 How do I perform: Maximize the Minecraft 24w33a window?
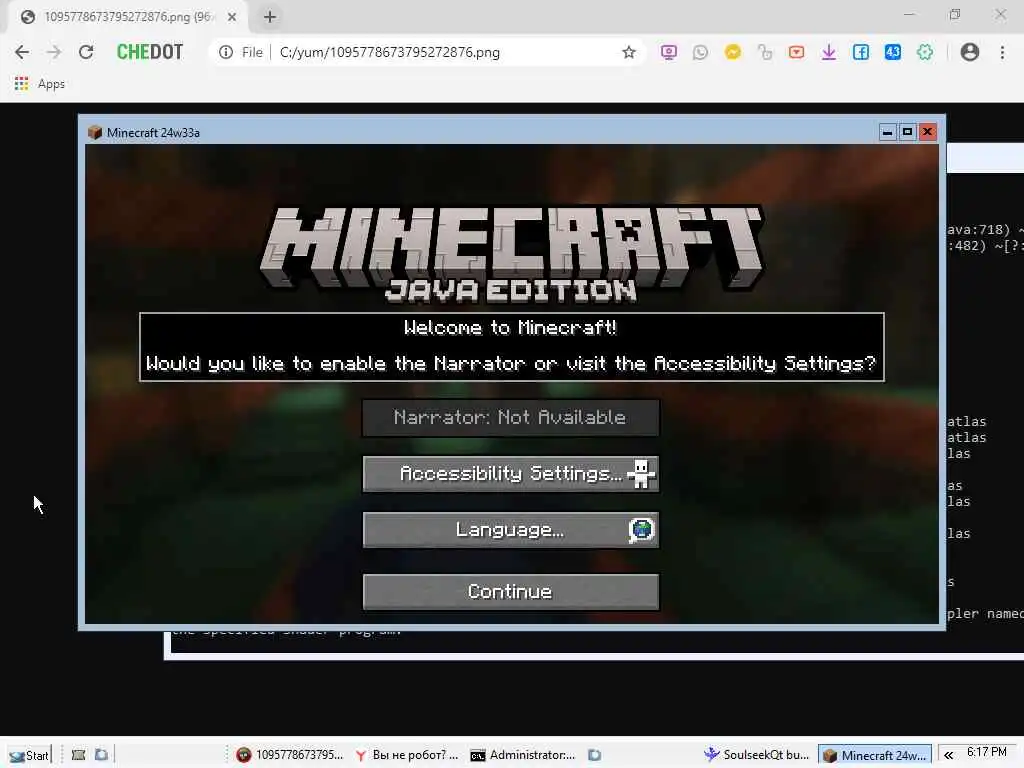pos(907,132)
